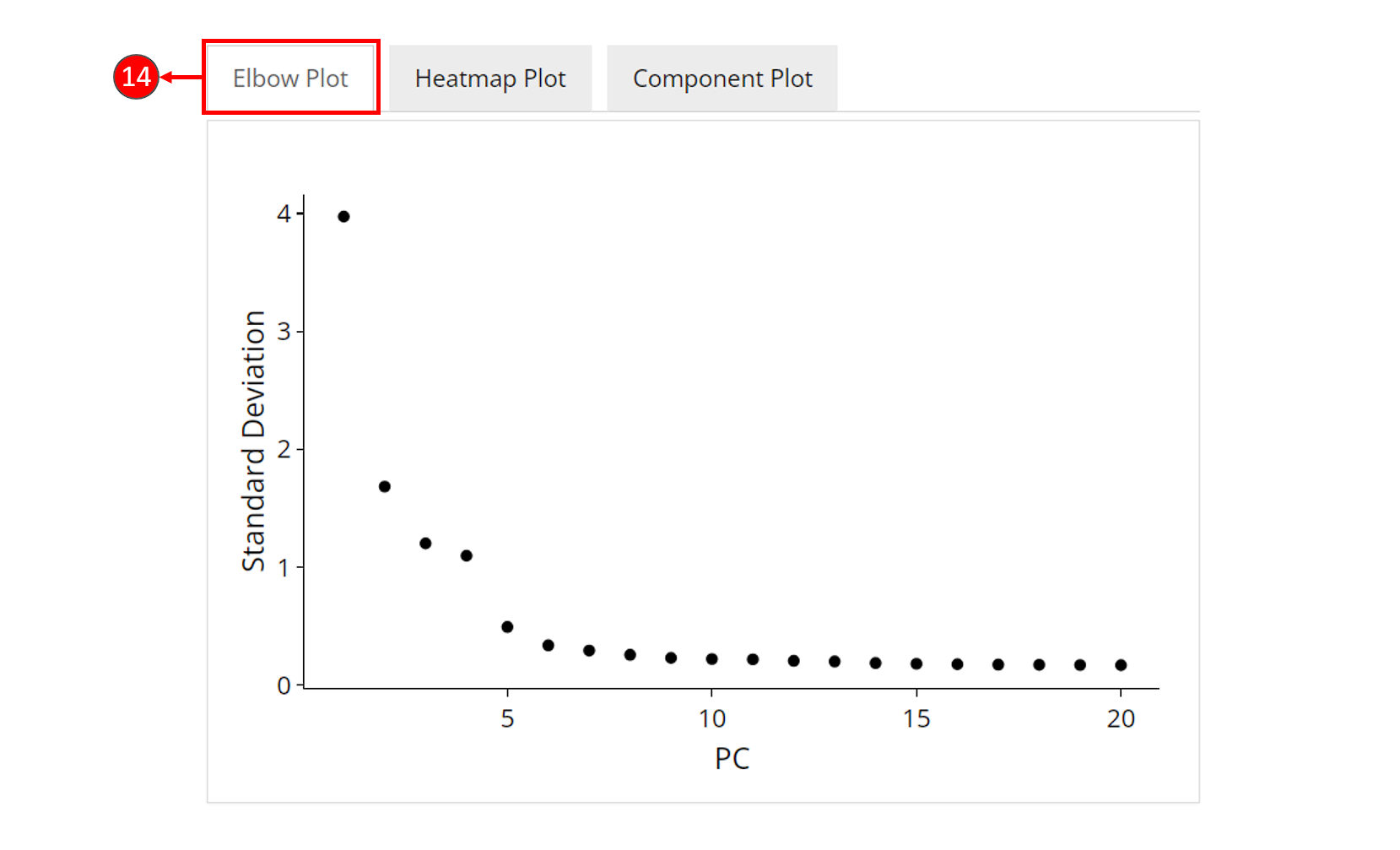The height and width of the screenshot is (850, 1400).
Task: Click the x-axis tick label 5
Action: pos(507,718)
